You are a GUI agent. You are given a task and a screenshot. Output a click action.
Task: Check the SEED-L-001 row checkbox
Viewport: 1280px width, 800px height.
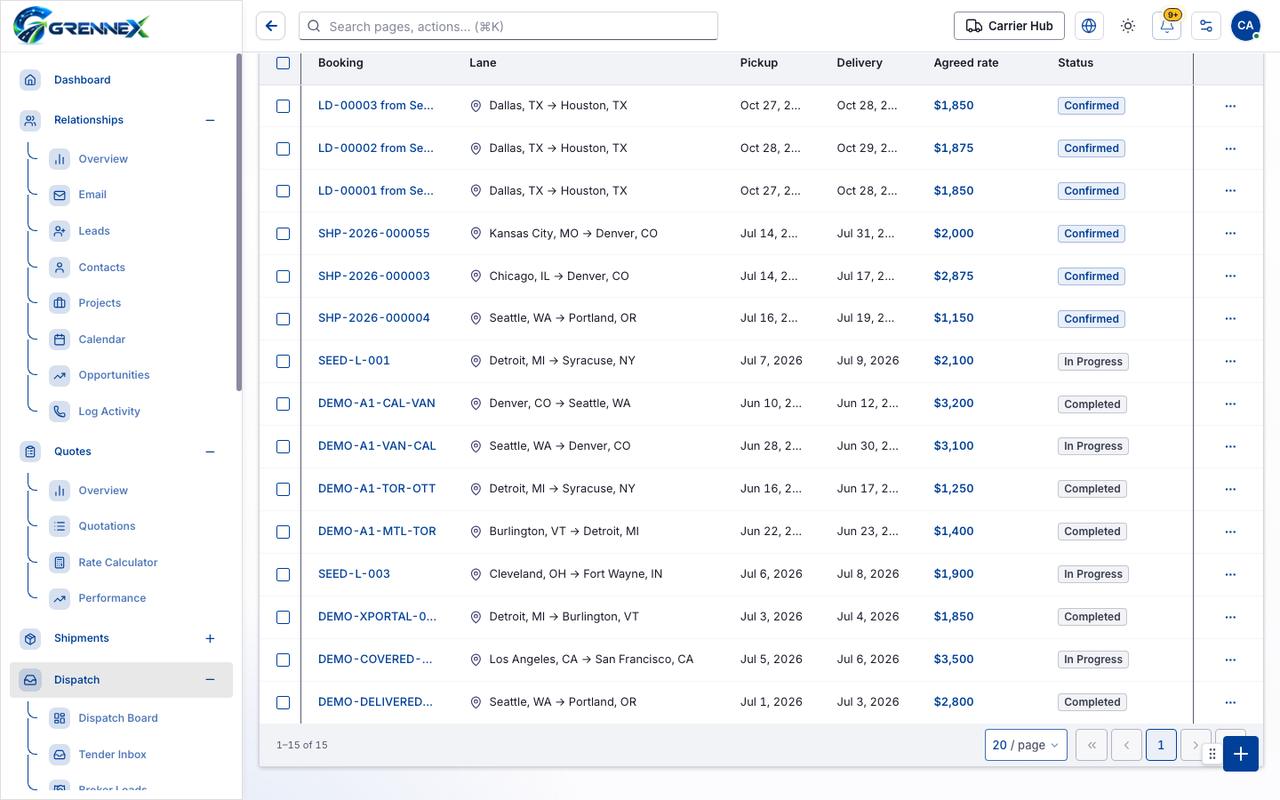point(283,361)
